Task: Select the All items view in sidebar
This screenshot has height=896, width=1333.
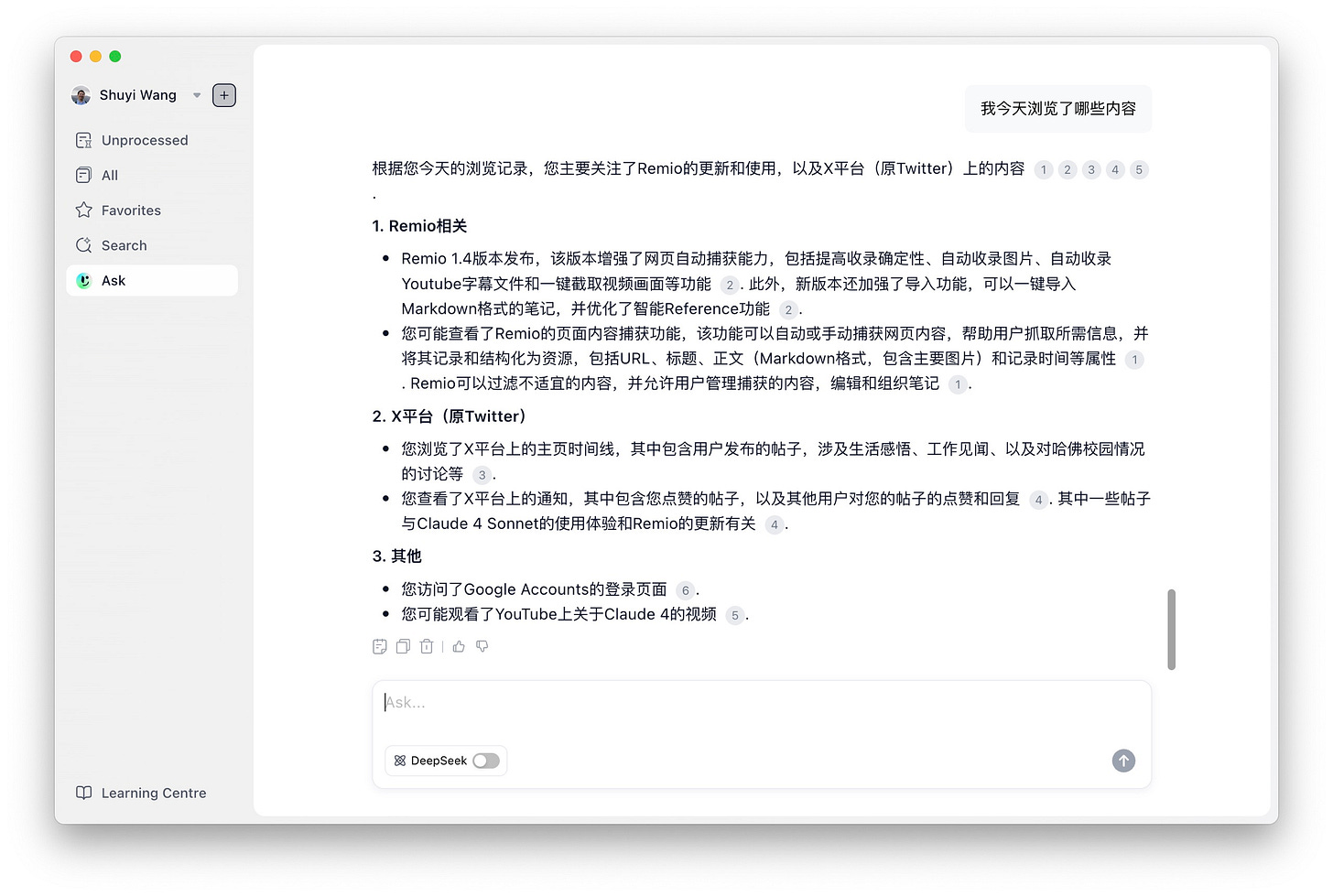Action: pyautogui.click(x=152, y=175)
